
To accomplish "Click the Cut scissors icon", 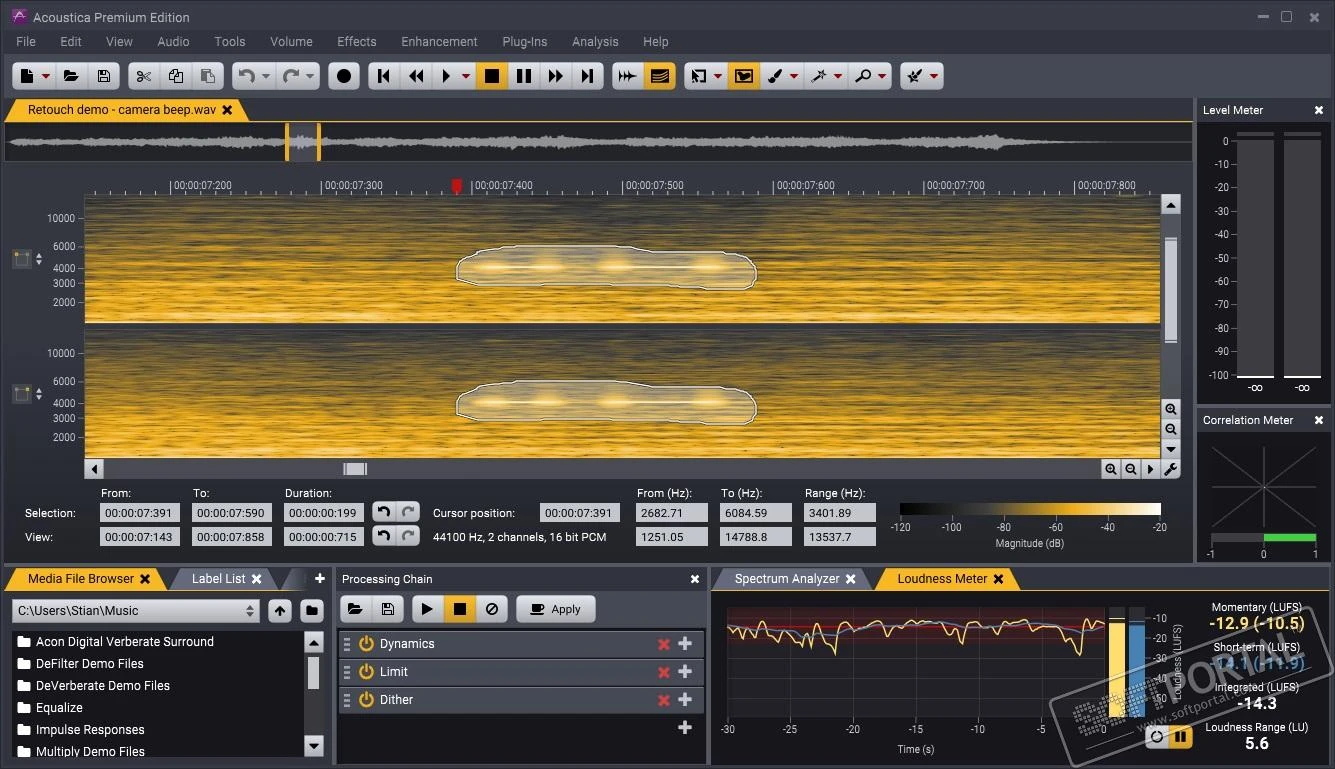I will 144,76.
